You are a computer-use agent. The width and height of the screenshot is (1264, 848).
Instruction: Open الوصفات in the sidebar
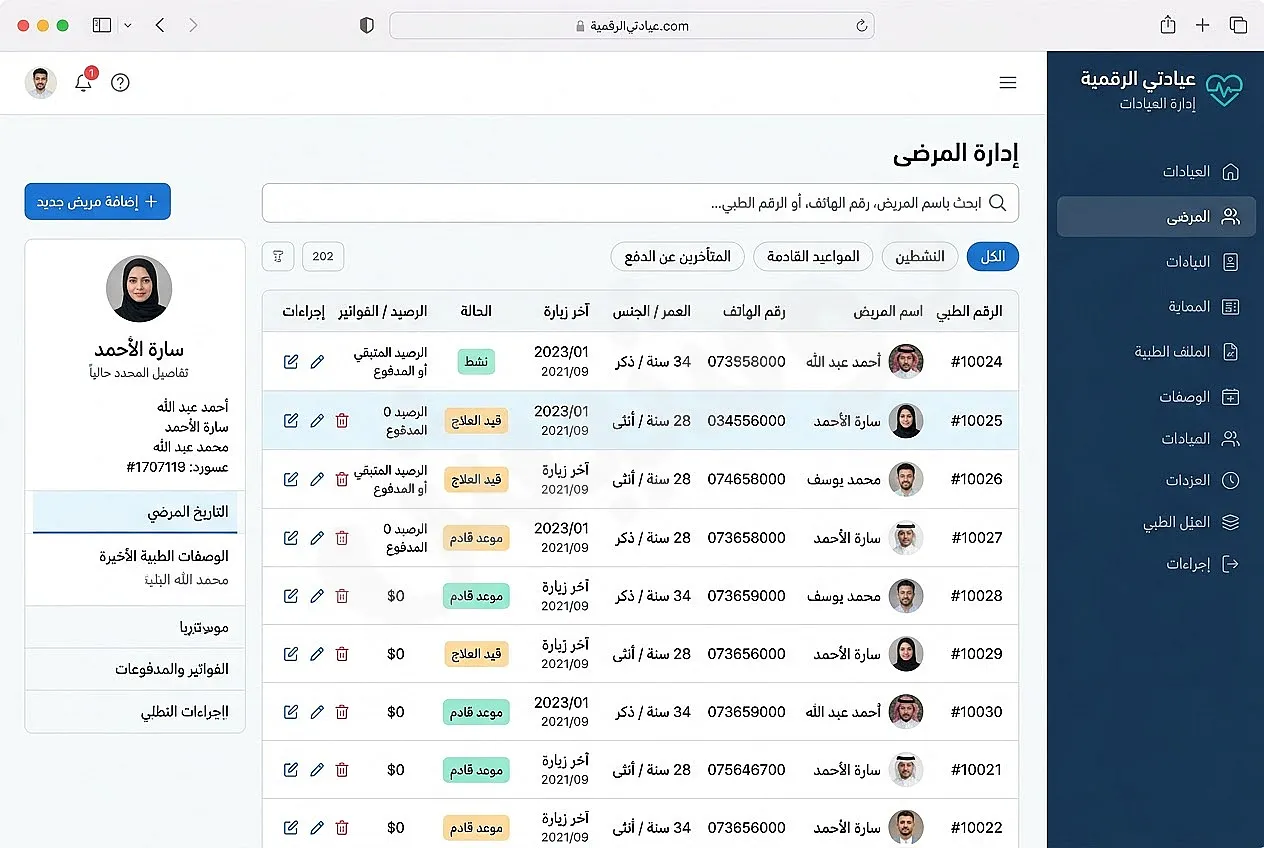coord(1156,397)
